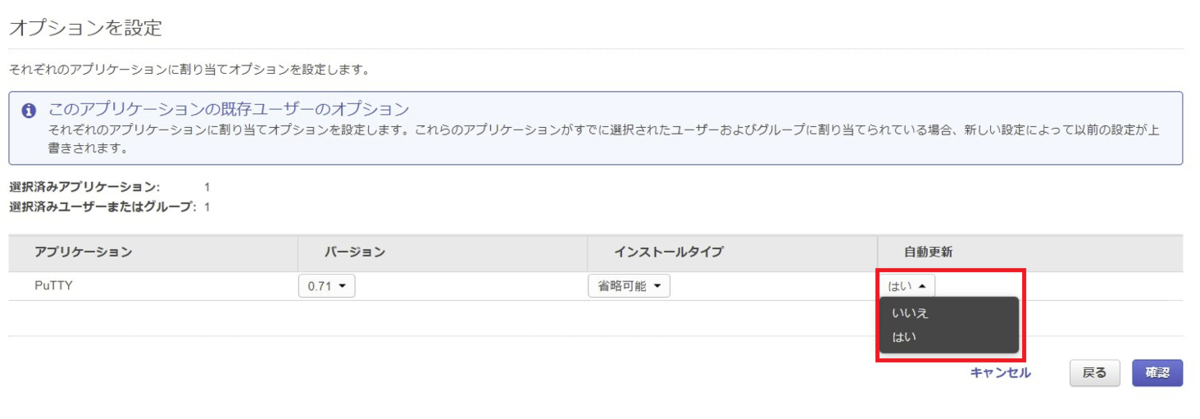Click the 自動更新 column header

tap(928, 252)
